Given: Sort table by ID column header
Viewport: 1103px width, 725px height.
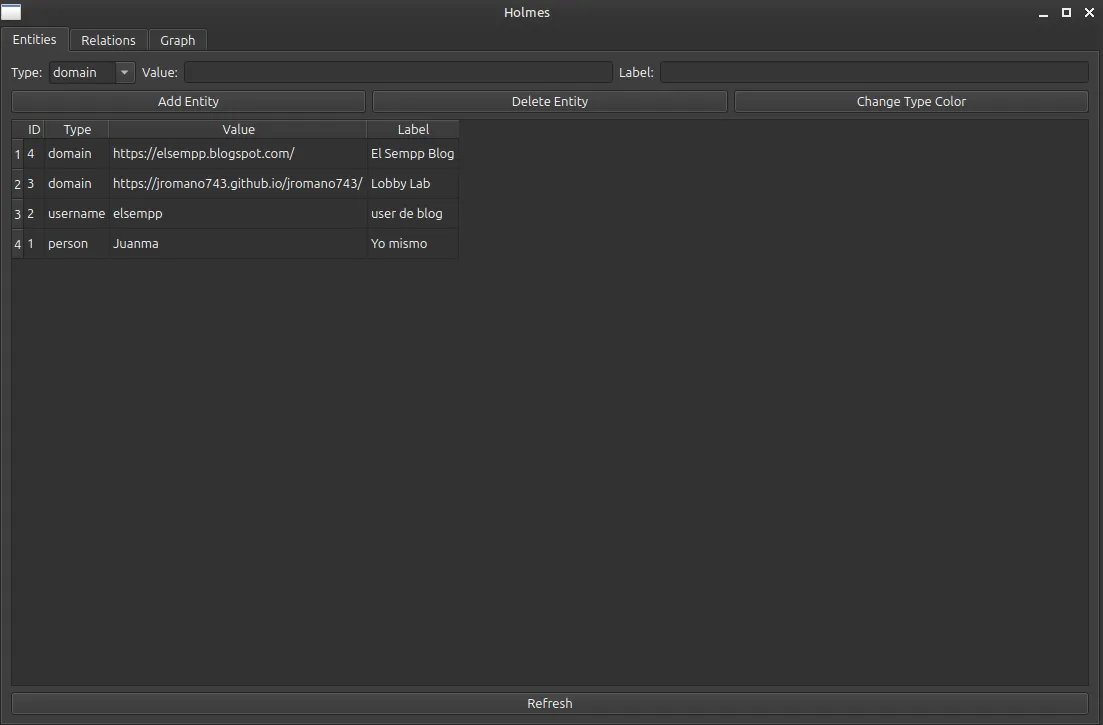Looking at the screenshot, I should tap(34, 129).
